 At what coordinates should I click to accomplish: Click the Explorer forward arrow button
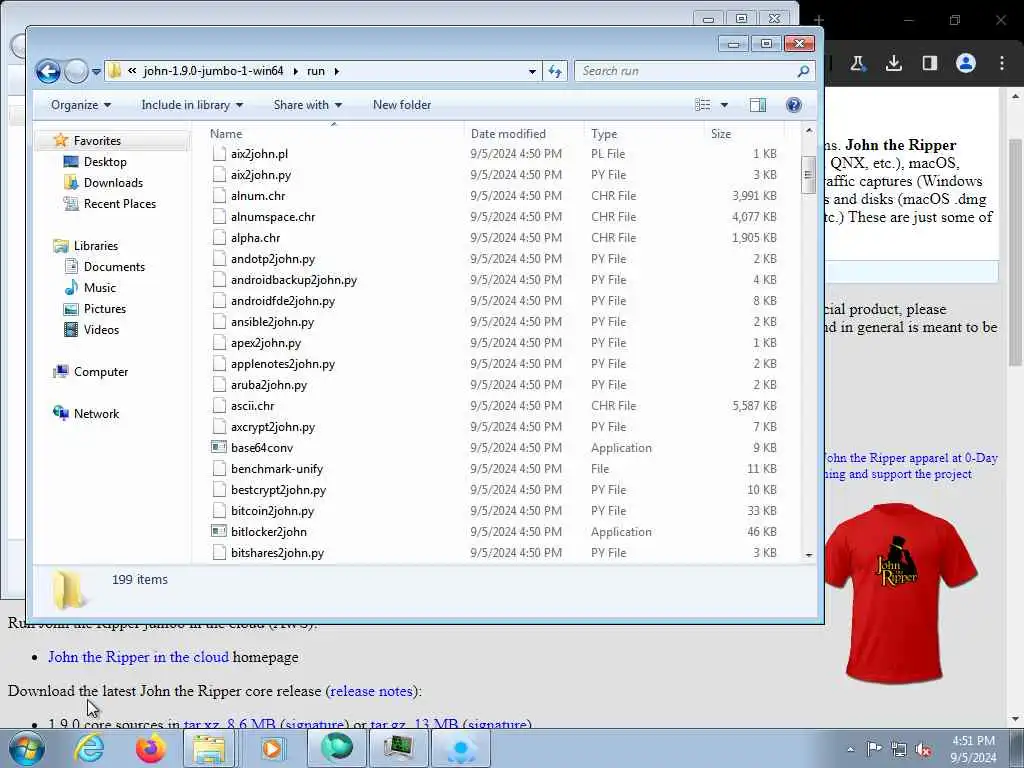point(76,71)
